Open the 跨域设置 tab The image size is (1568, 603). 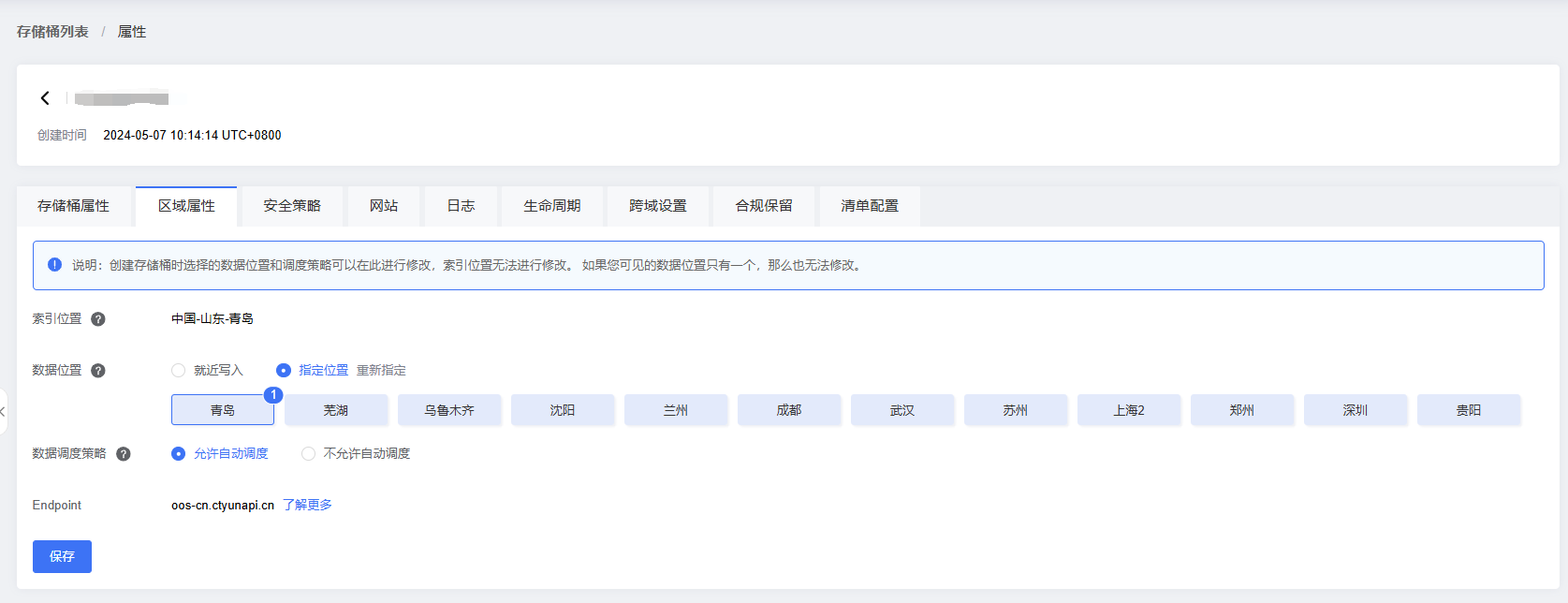[x=658, y=206]
